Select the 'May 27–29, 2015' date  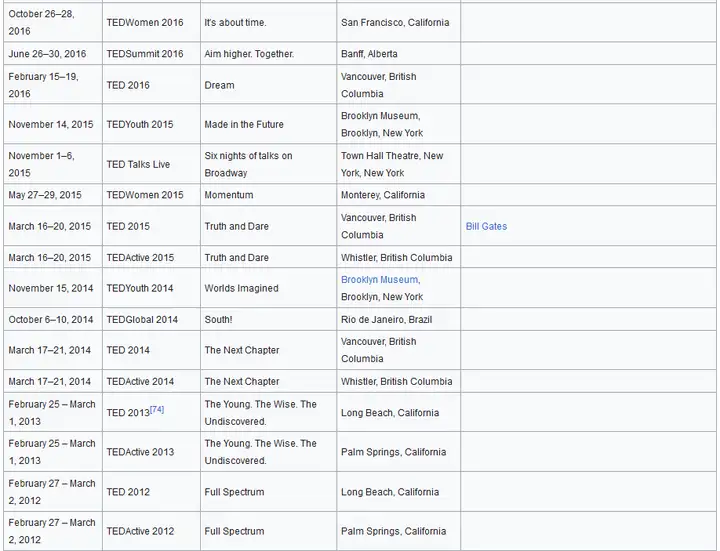click(x=45, y=195)
